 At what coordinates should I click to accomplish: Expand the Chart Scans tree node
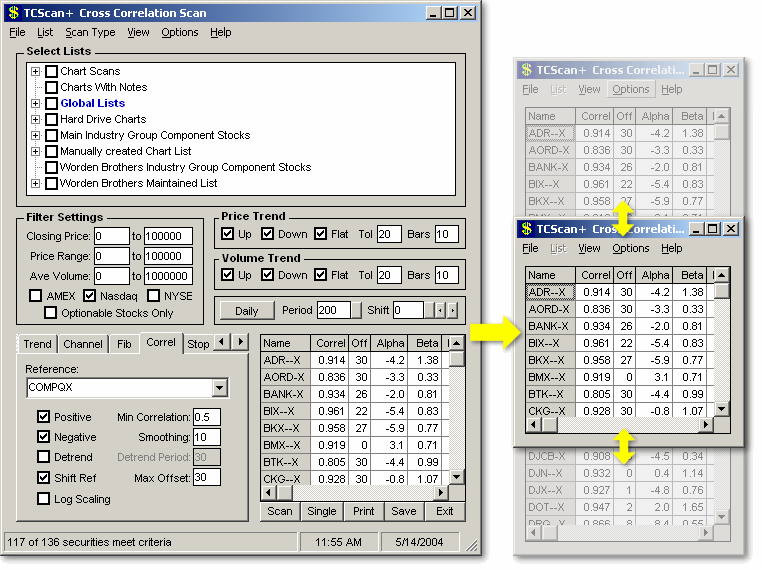35,71
